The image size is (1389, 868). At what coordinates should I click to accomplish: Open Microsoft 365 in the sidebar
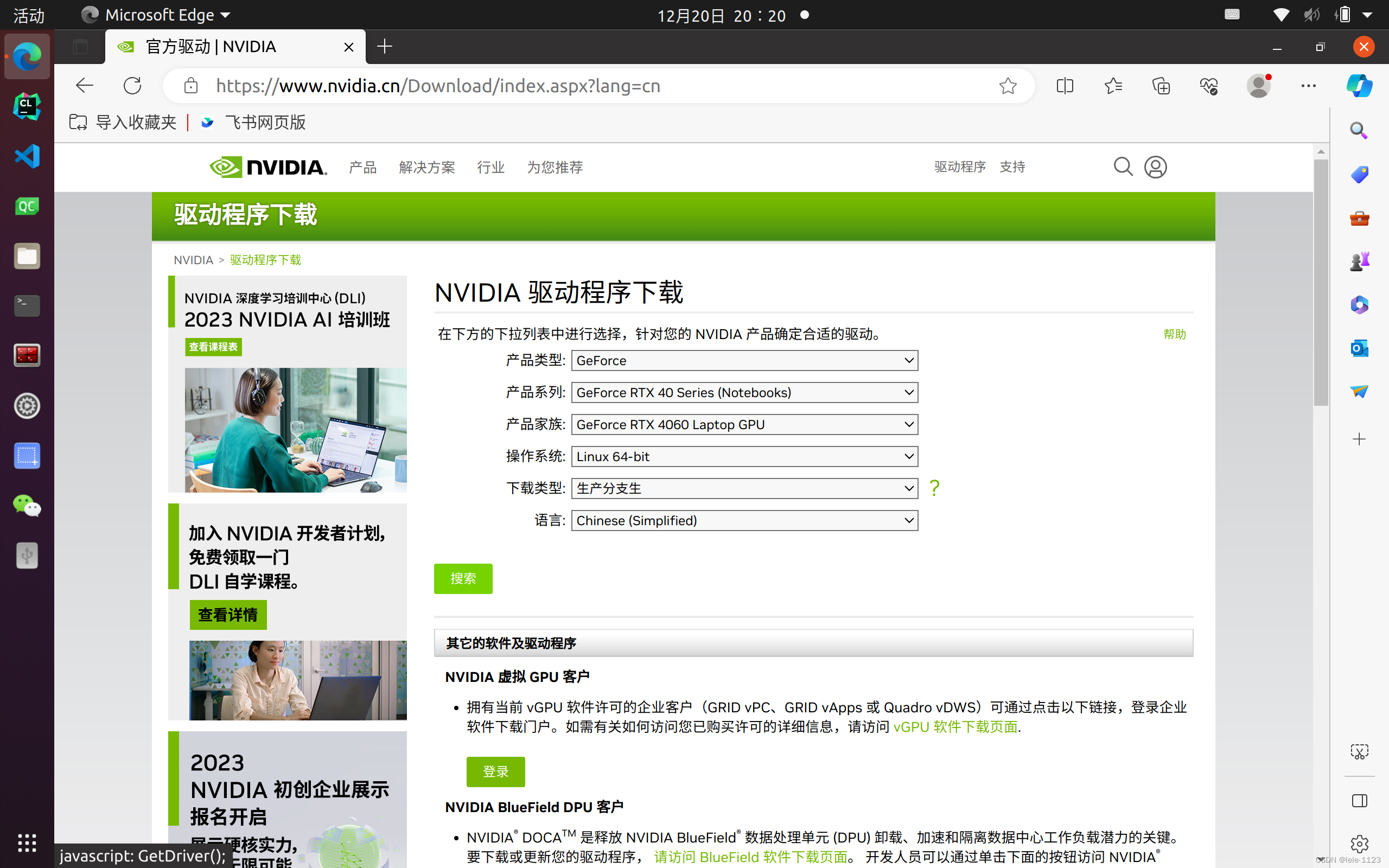click(1359, 305)
